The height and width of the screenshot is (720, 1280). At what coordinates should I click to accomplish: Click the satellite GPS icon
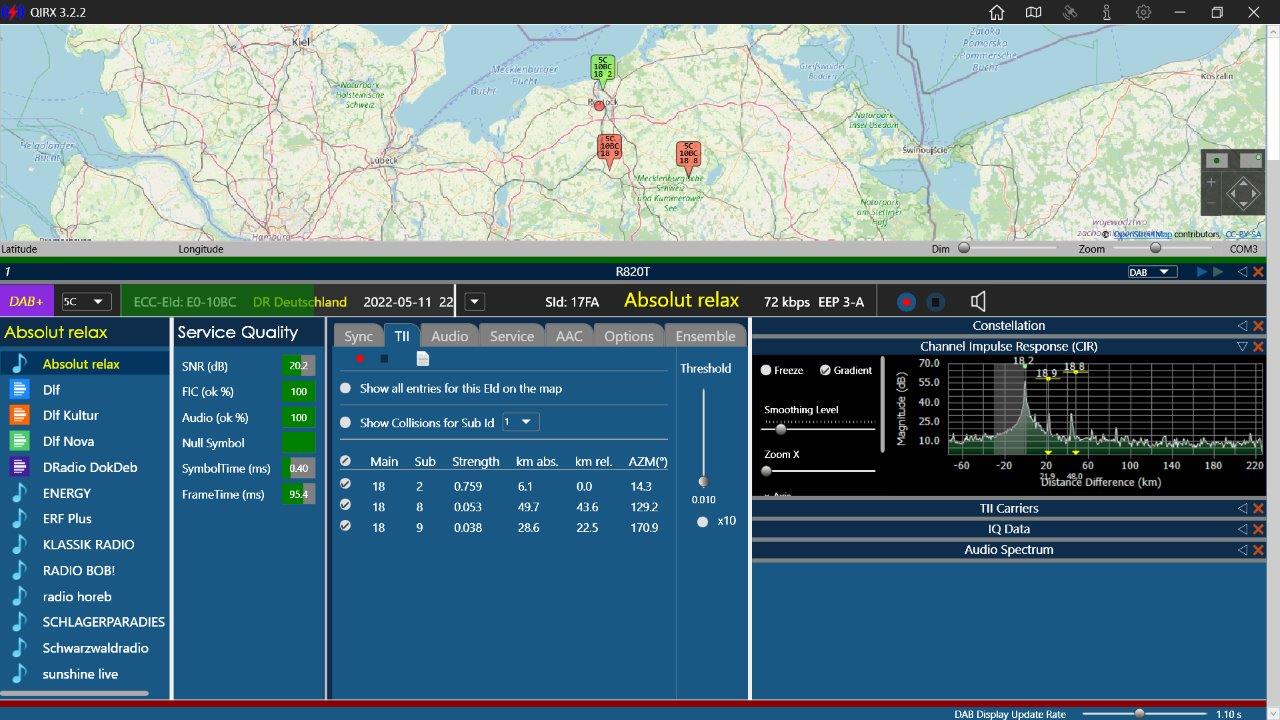[1070, 12]
